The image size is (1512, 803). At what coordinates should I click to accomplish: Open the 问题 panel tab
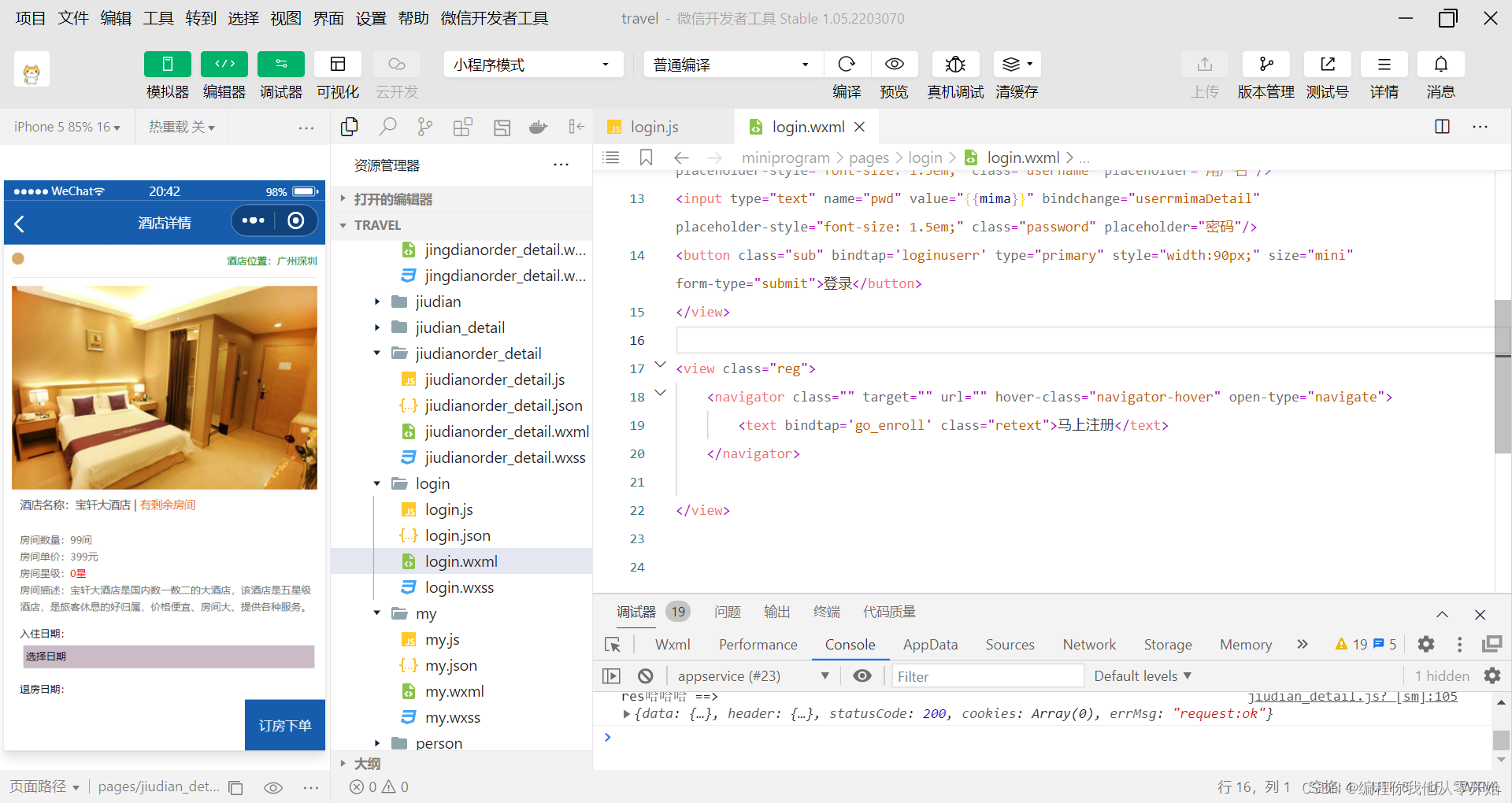[728, 612]
